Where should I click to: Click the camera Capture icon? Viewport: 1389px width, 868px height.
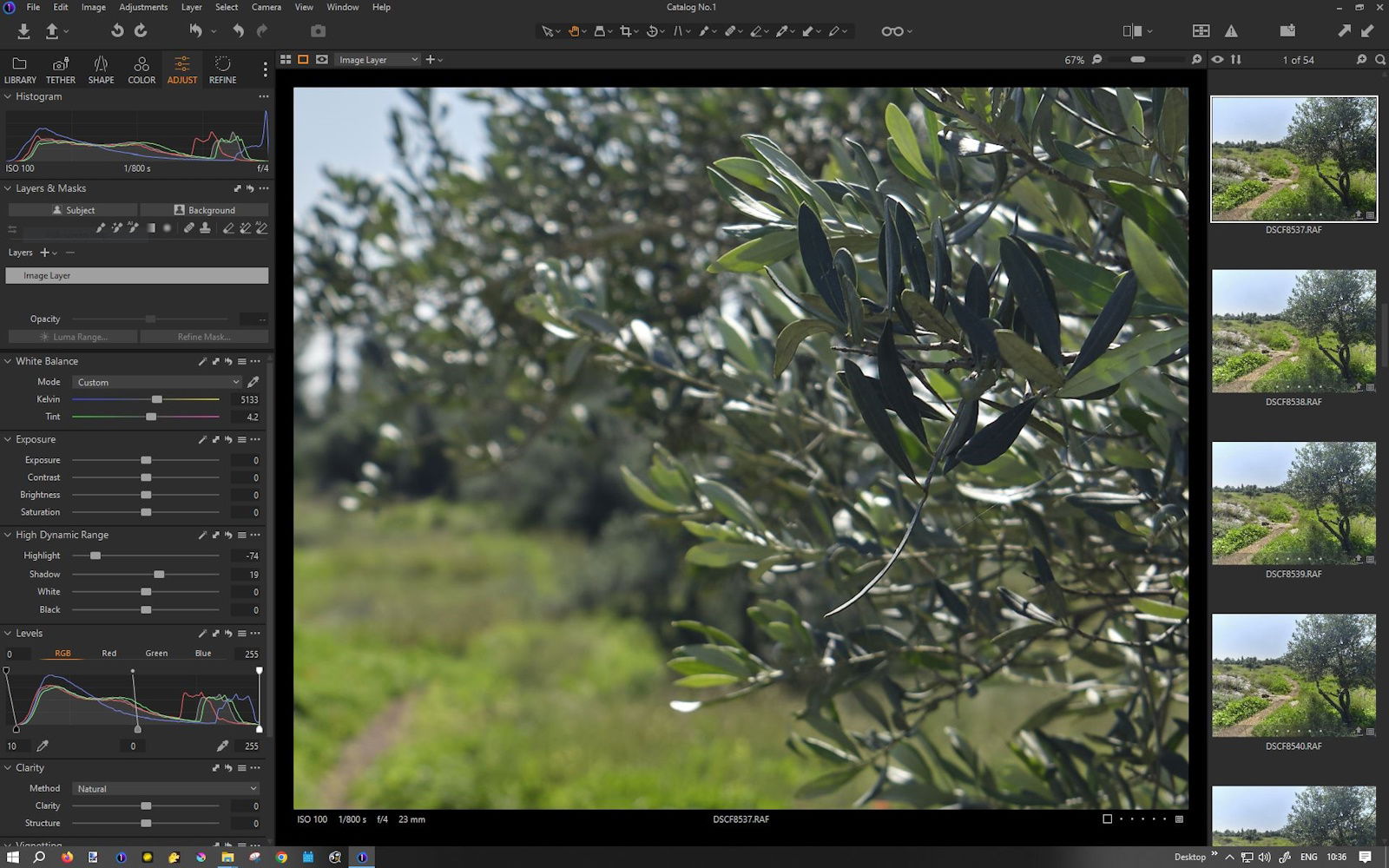pos(319,31)
